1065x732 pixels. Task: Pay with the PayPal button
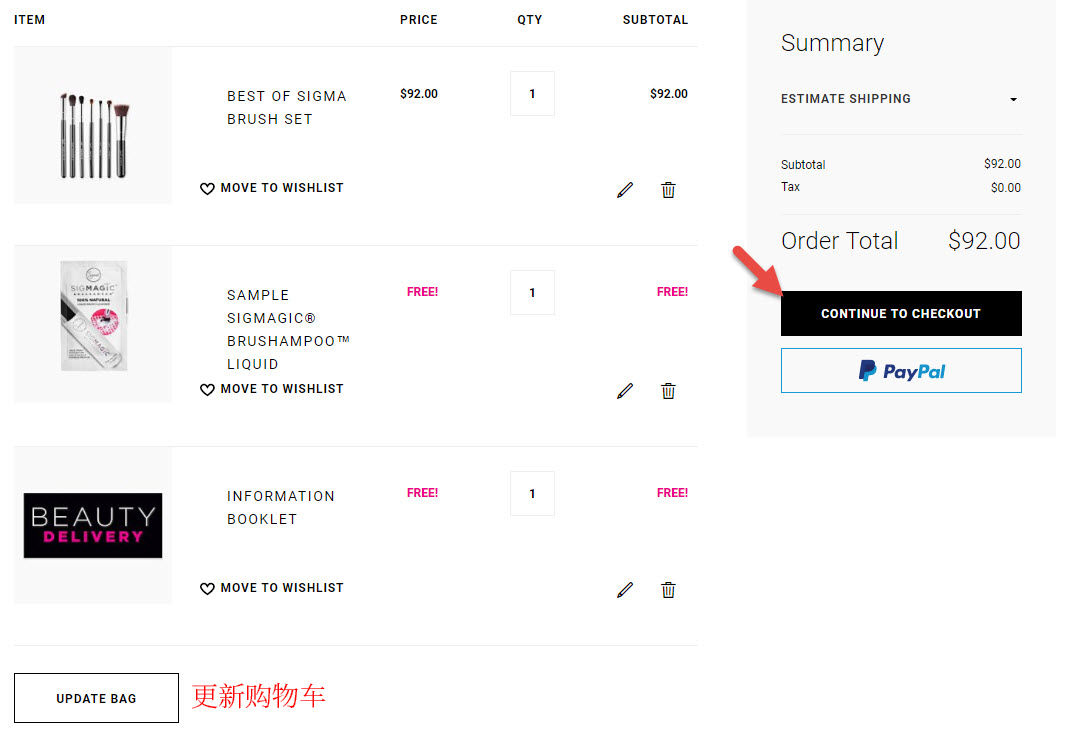coord(901,371)
